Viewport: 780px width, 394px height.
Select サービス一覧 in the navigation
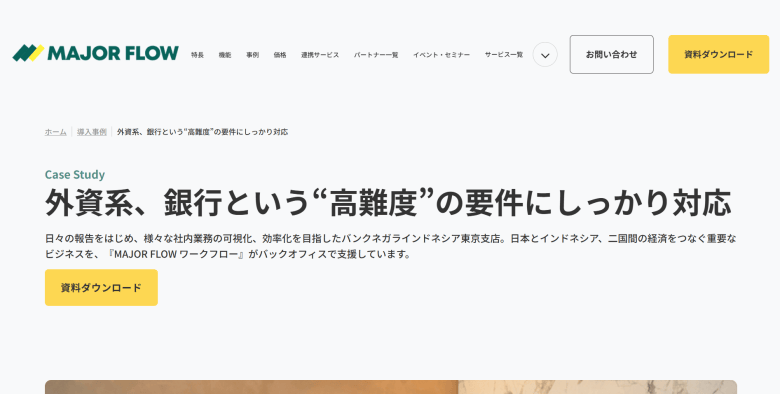[x=504, y=55]
